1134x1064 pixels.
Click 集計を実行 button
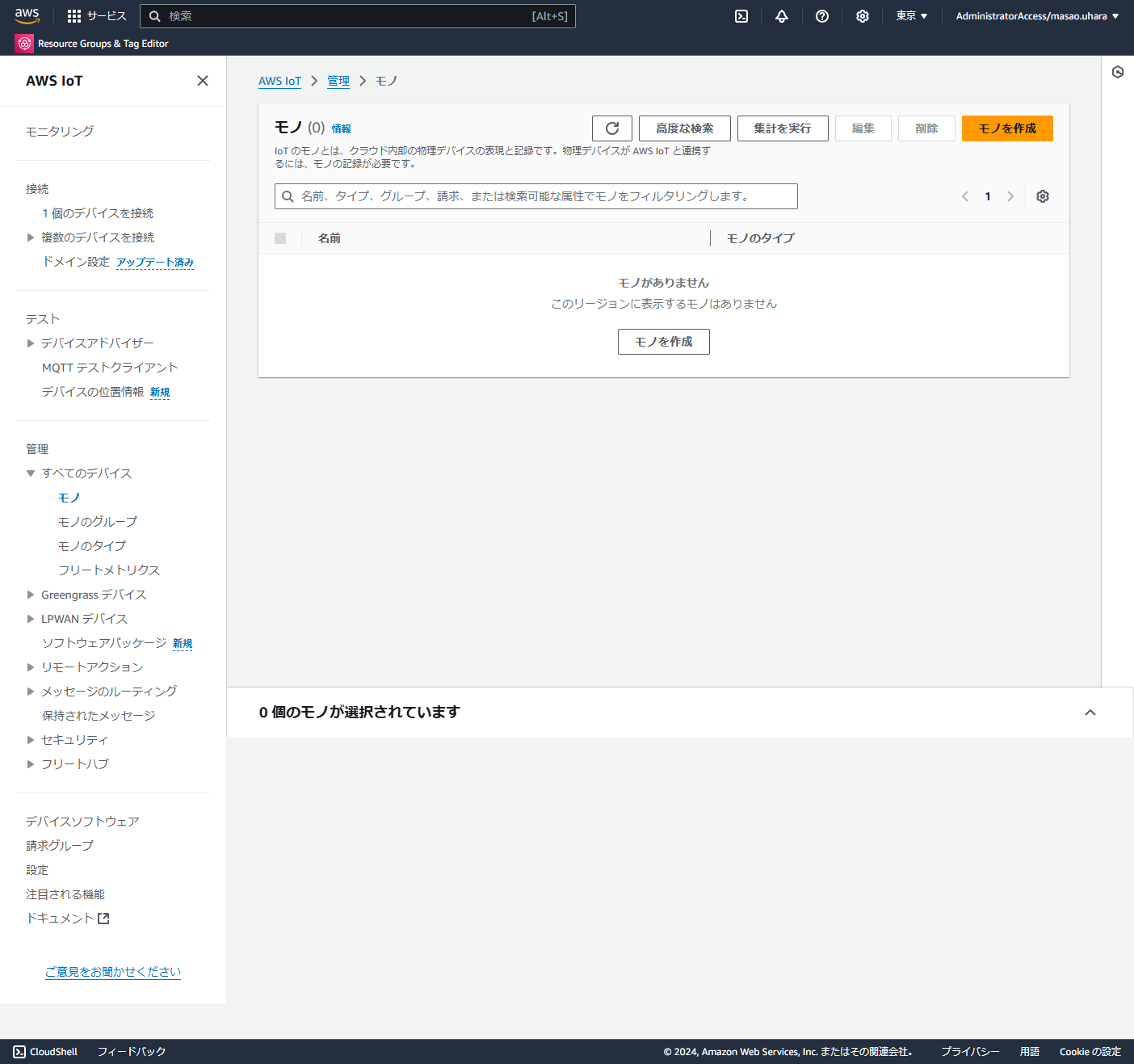pyautogui.click(x=783, y=128)
